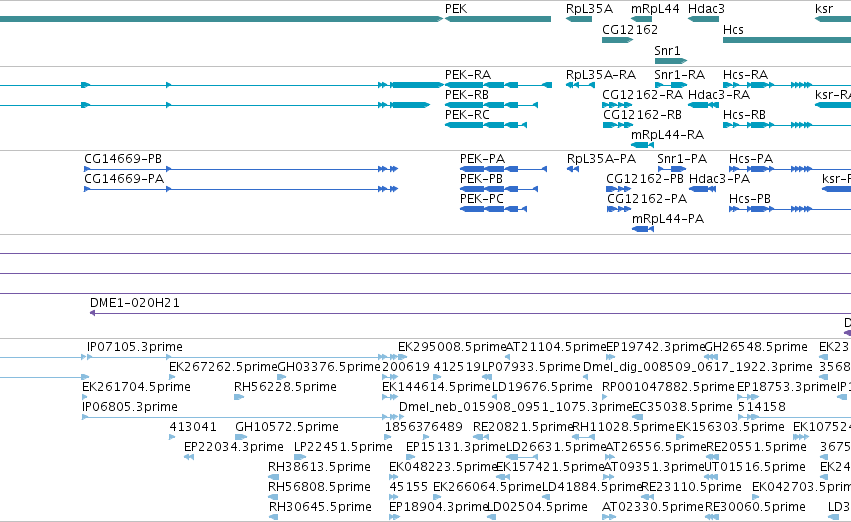Screen dimensions: 851x522
Task: Select the DME1-020H21 clone label
Action: pyautogui.click(x=135, y=303)
